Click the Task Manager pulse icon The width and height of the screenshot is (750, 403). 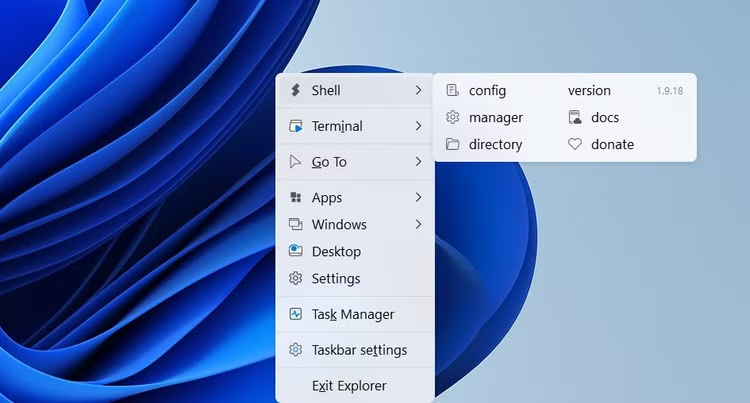pyautogui.click(x=295, y=315)
